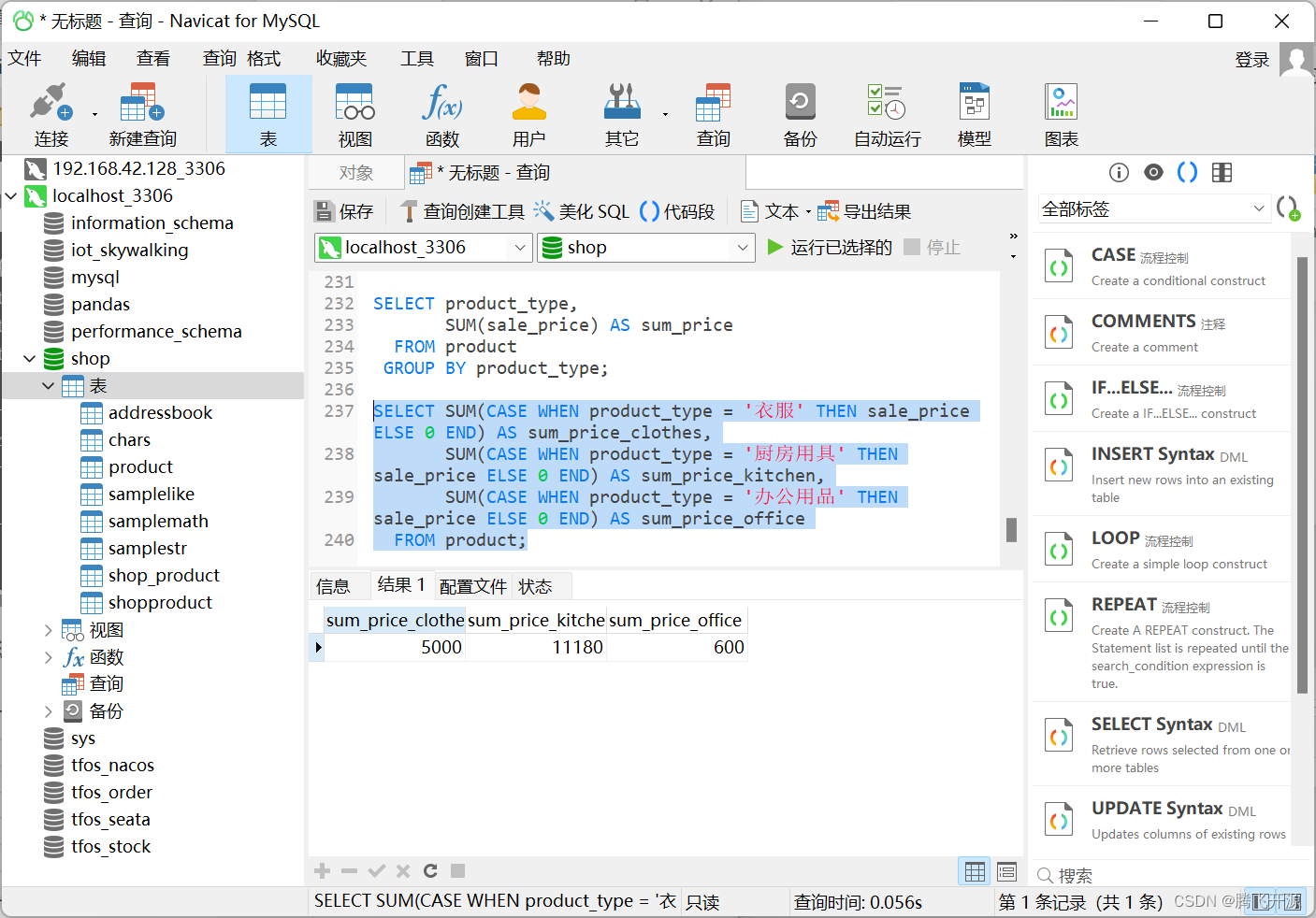Viewport: 1316px width, 918px height.
Task: Show the info icon in right panel
Action: (1119, 172)
